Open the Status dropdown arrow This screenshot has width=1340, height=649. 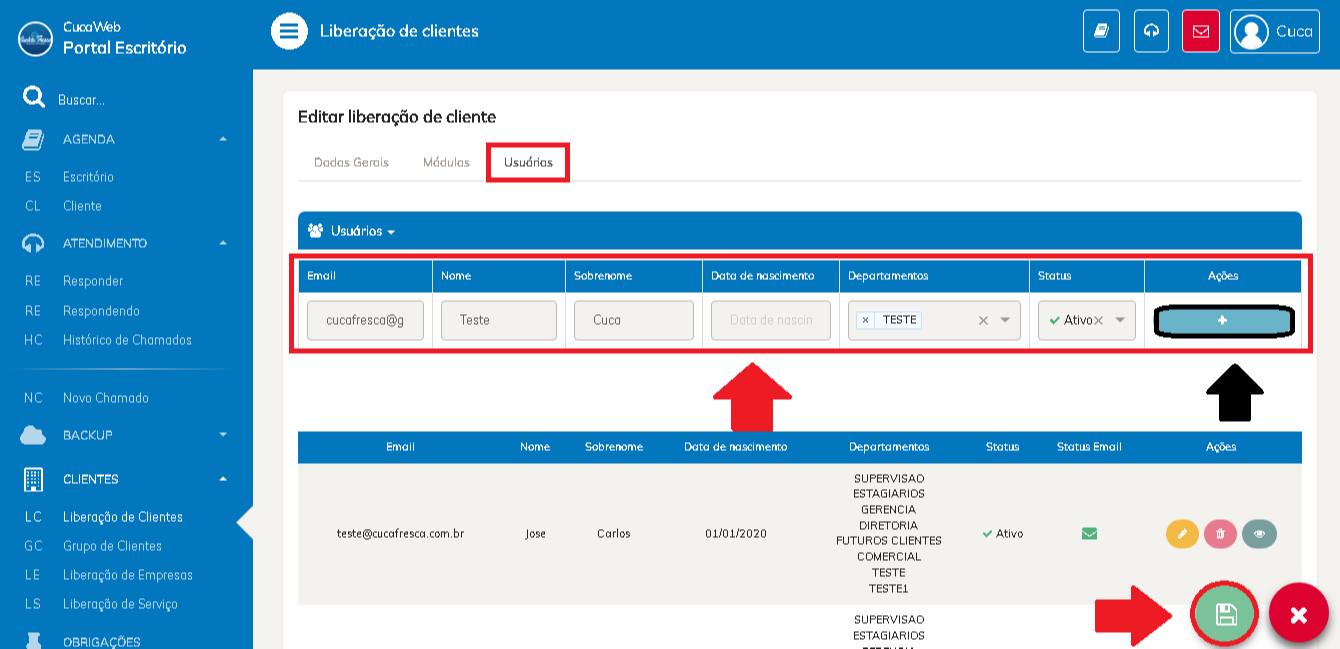[x=1120, y=320]
